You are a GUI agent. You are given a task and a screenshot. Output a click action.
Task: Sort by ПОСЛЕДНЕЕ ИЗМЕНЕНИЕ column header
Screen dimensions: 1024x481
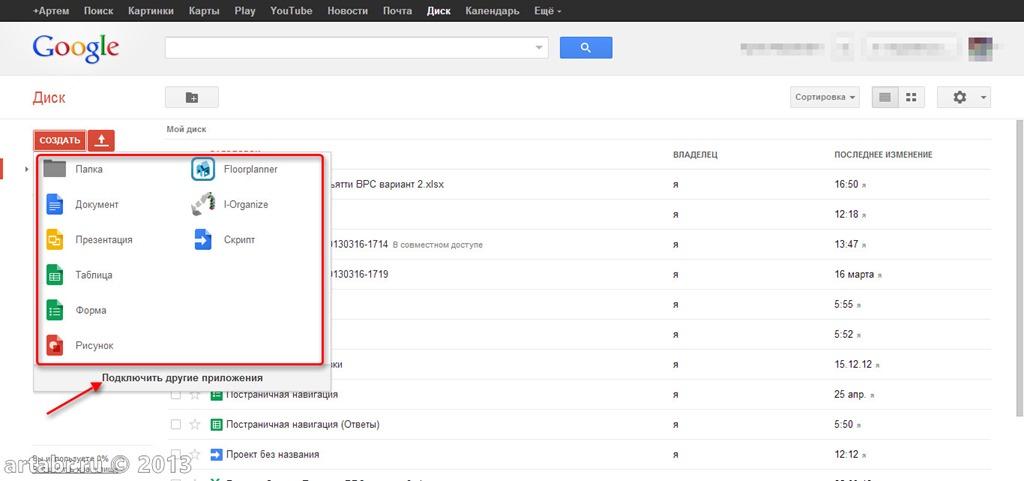pyautogui.click(x=883, y=155)
